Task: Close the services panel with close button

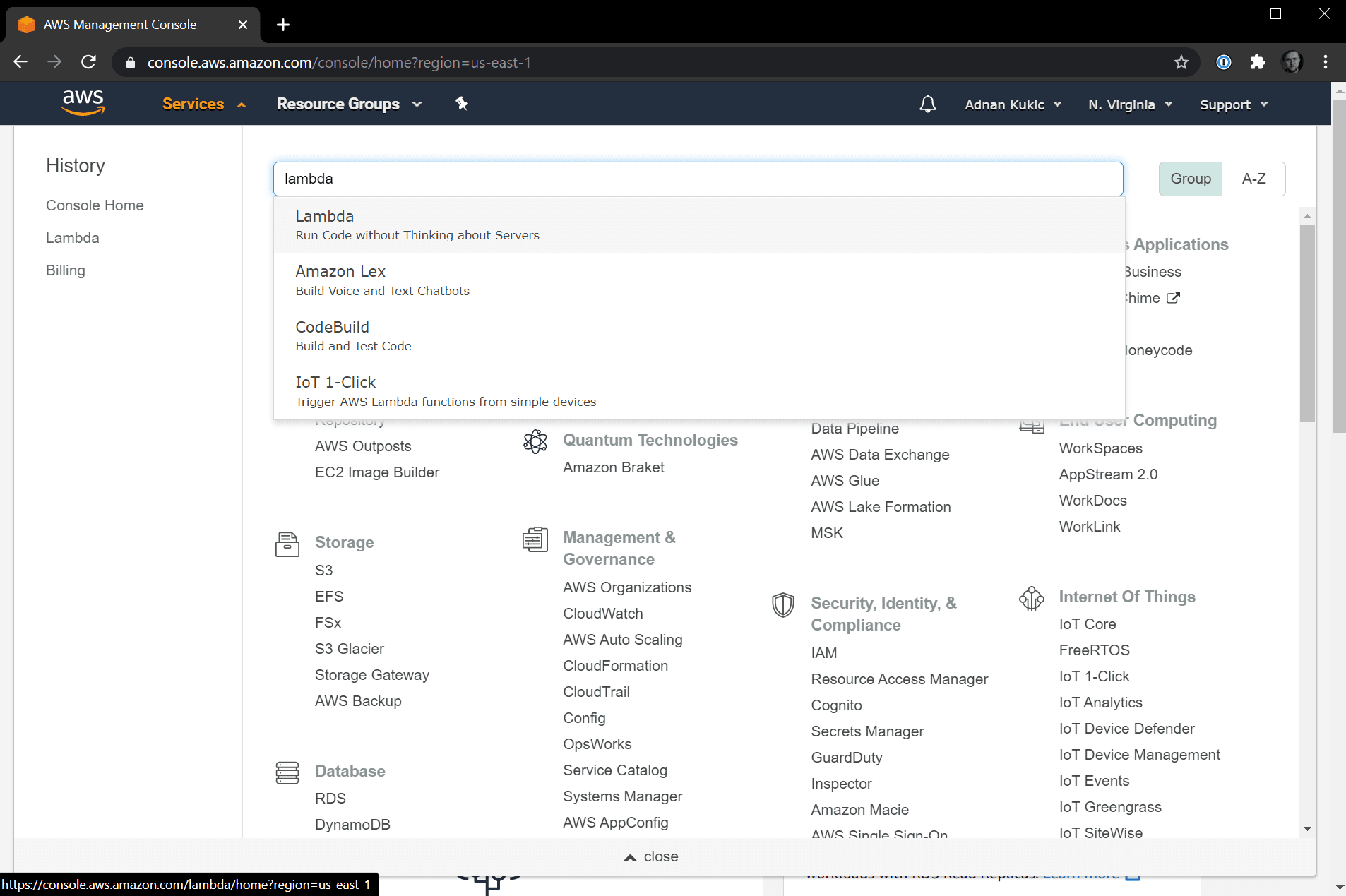Action: click(x=651, y=856)
